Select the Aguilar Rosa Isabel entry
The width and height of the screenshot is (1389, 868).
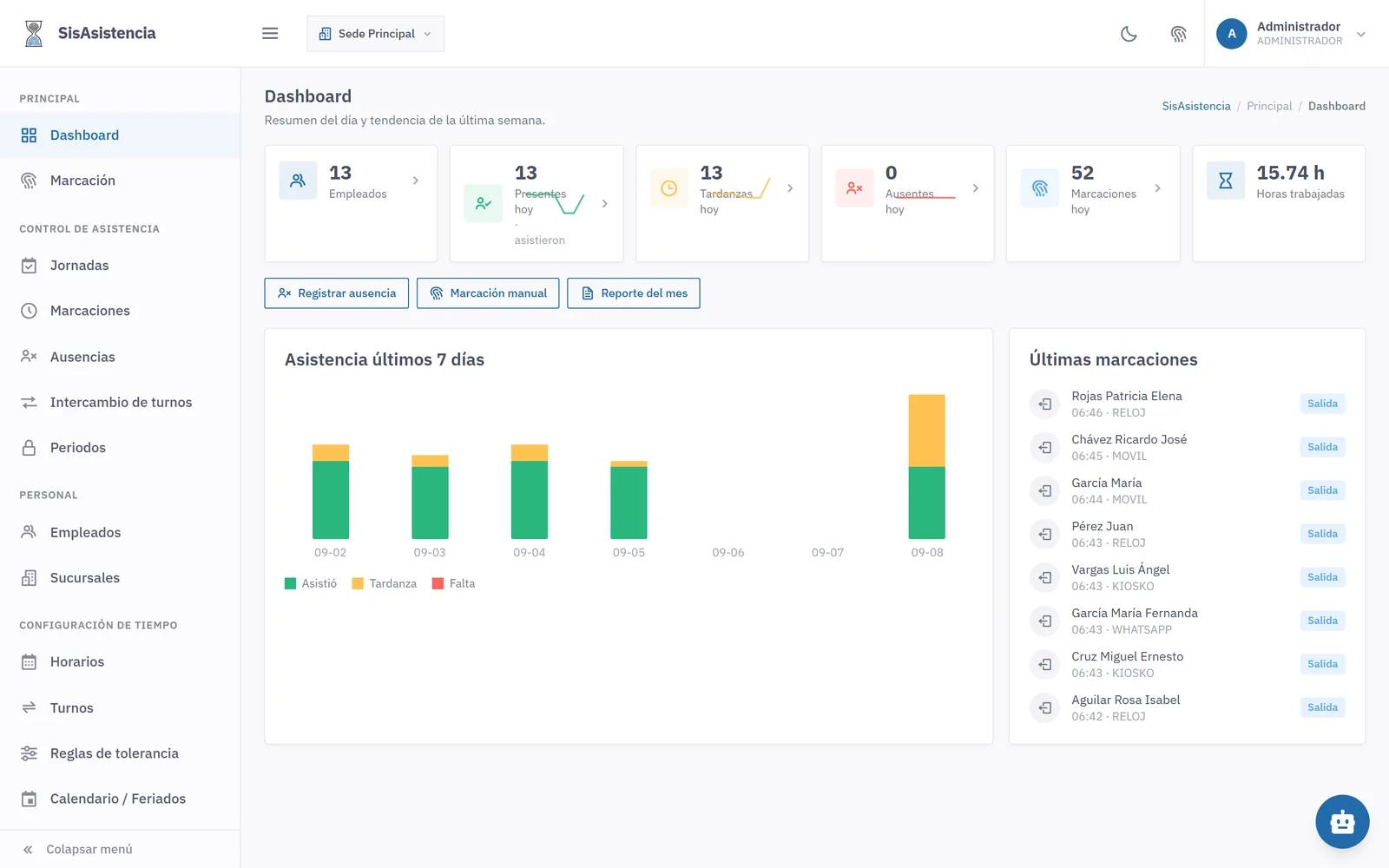point(1187,707)
